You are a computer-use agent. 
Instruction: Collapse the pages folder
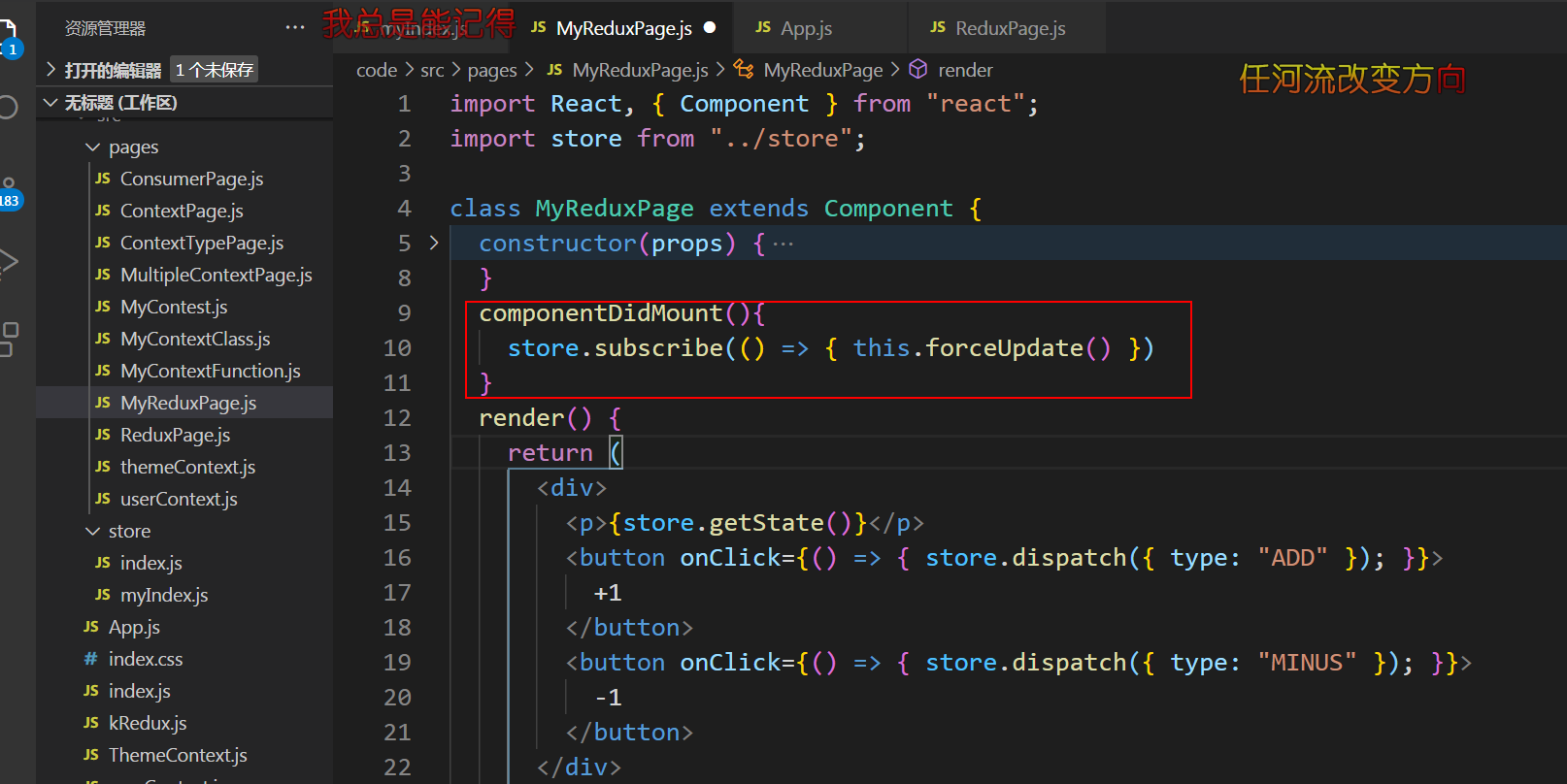point(93,147)
